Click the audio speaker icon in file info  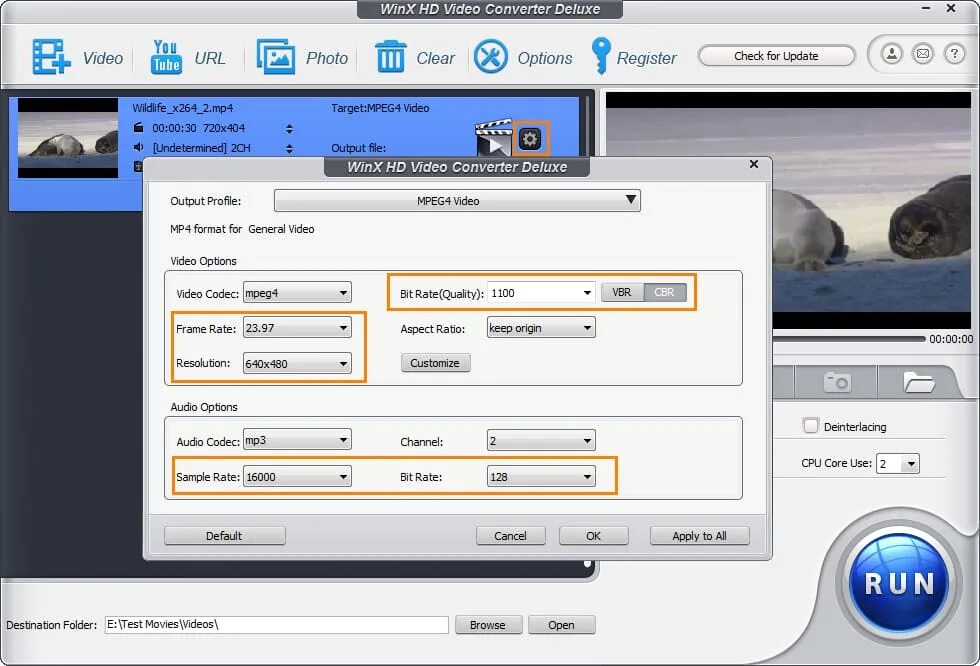pos(139,147)
